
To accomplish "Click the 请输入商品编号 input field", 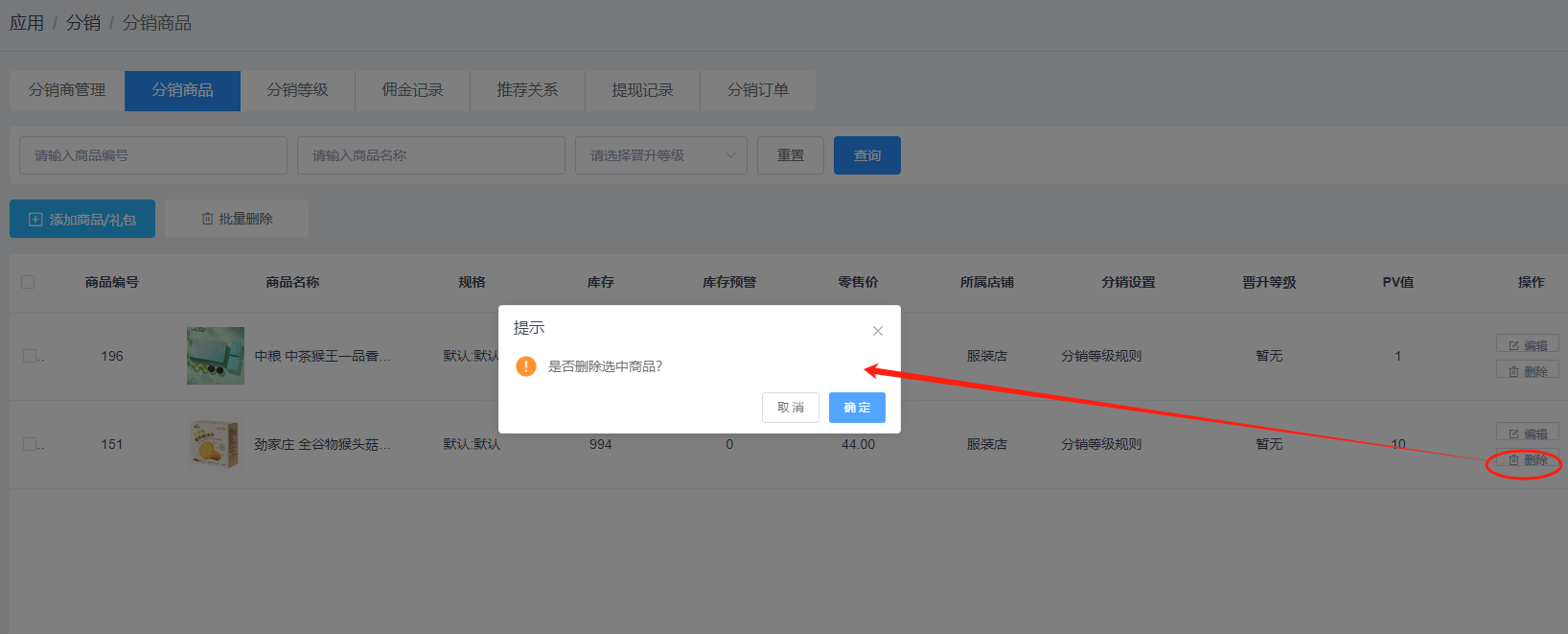I will point(153,155).
